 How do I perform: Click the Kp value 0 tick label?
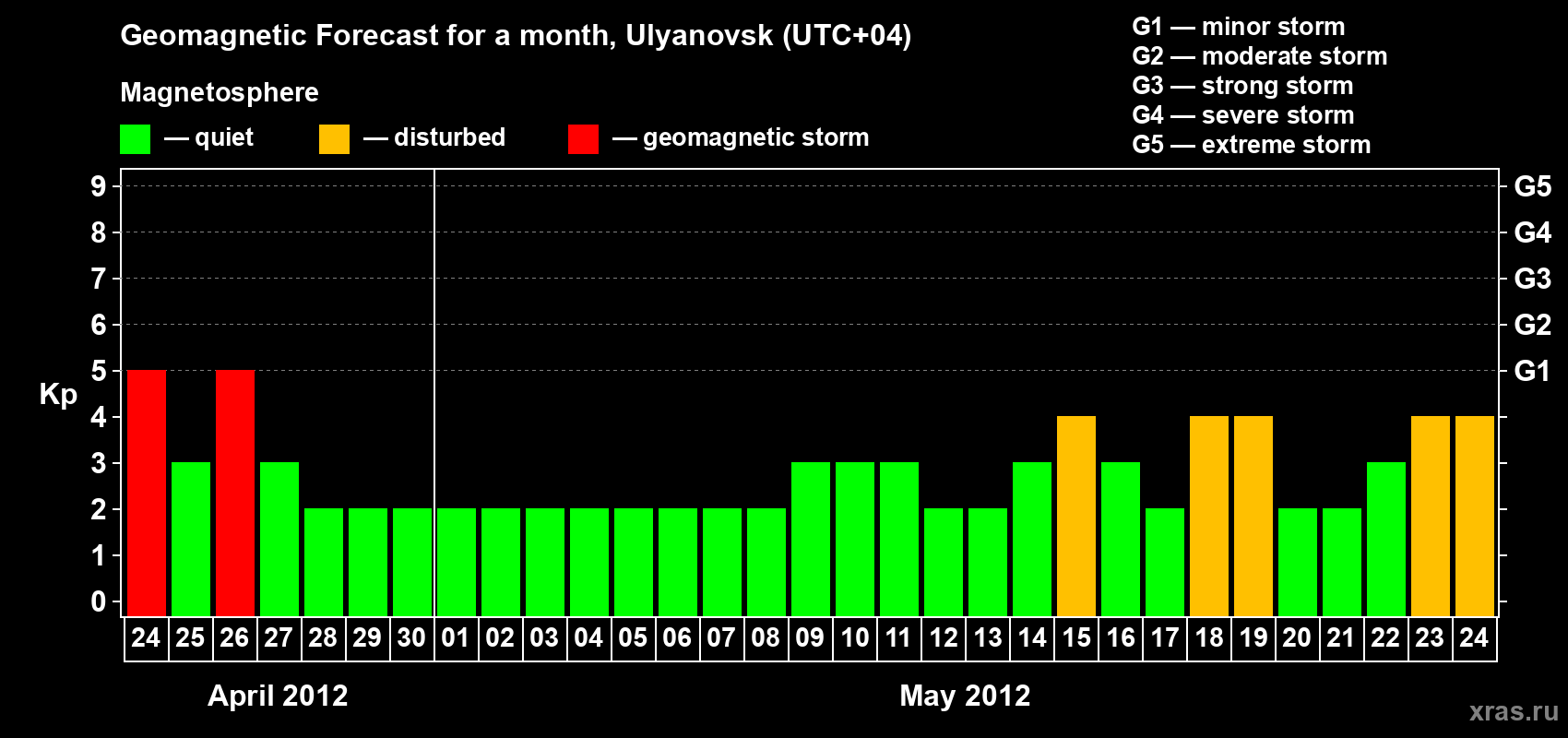pos(99,601)
